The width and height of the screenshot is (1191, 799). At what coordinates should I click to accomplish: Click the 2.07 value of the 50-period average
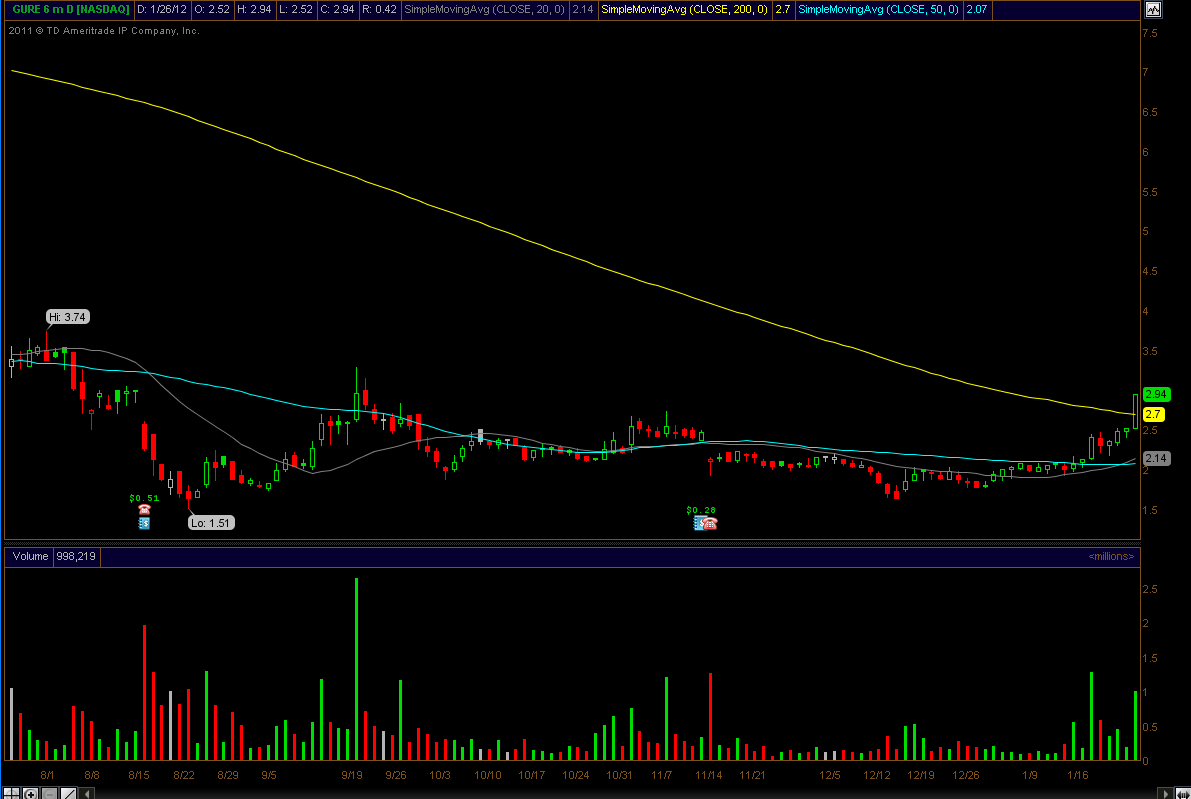[977, 9]
